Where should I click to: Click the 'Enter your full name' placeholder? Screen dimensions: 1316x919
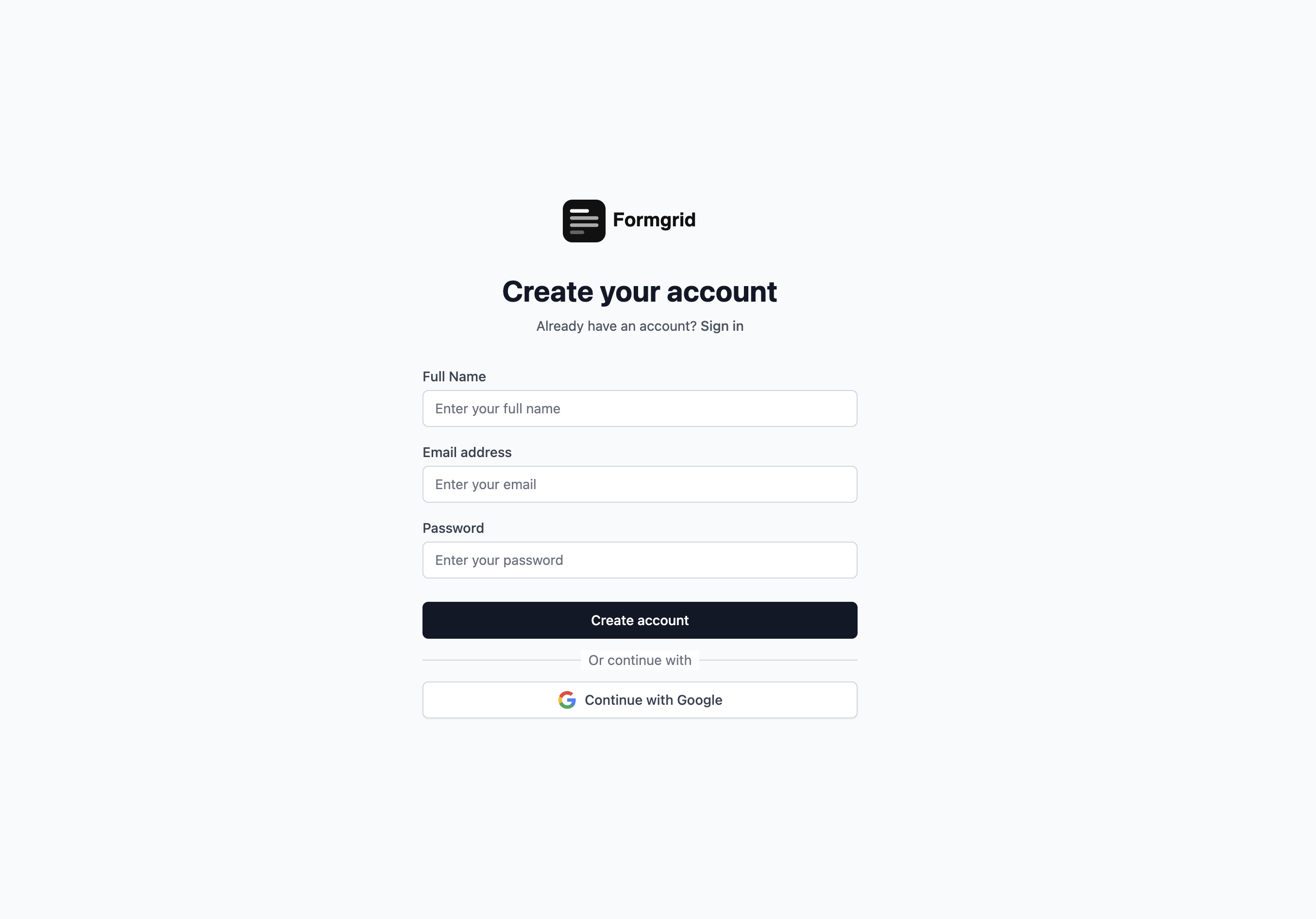click(x=498, y=409)
